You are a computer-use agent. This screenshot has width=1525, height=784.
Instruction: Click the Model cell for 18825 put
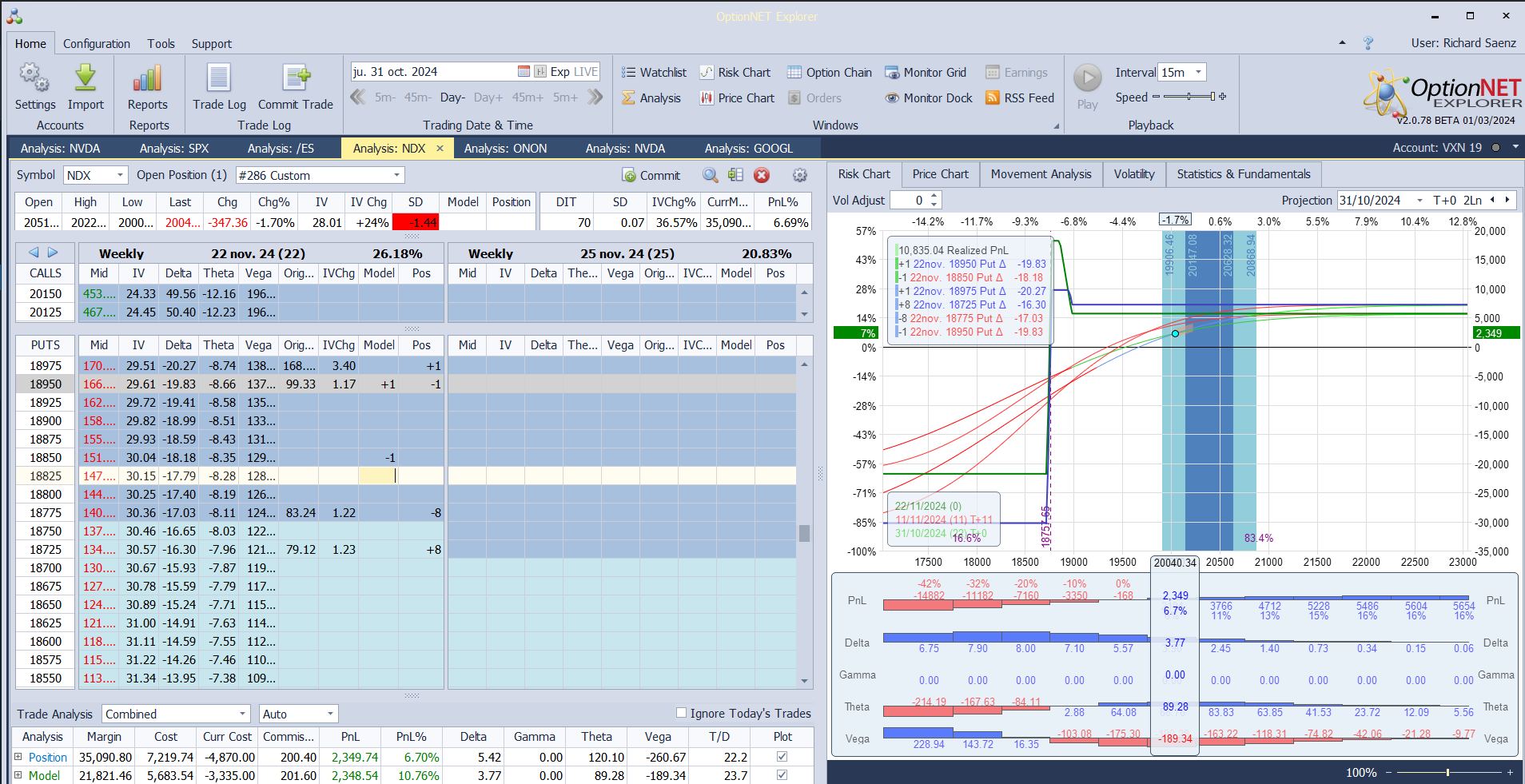pos(379,476)
